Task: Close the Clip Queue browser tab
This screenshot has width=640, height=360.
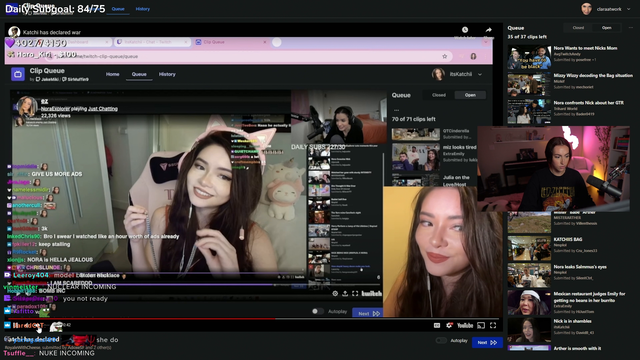Action: coord(264,42)
